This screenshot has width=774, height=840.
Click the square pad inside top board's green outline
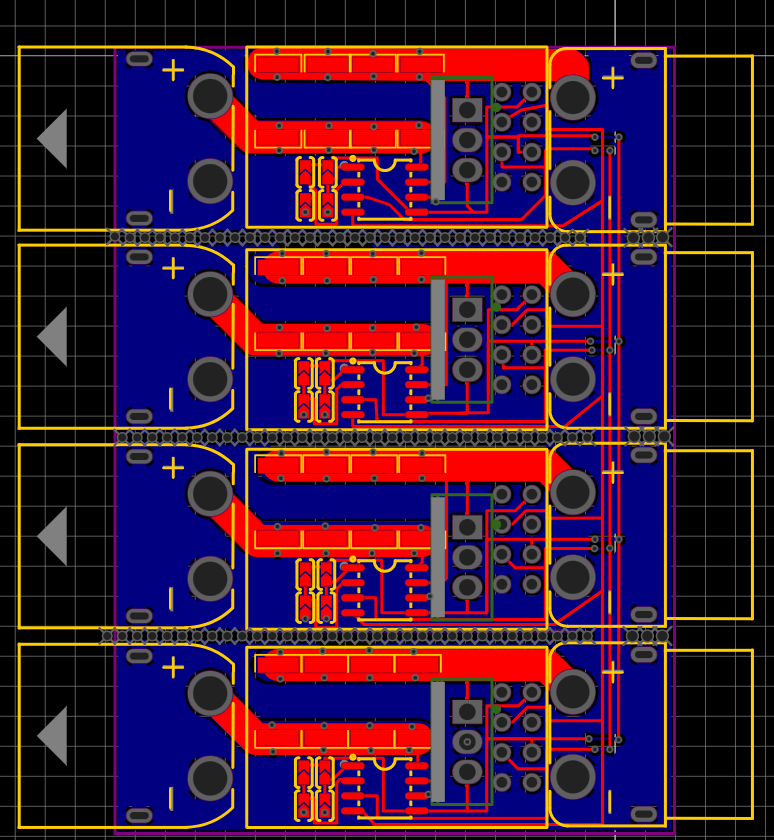(467, 110)
